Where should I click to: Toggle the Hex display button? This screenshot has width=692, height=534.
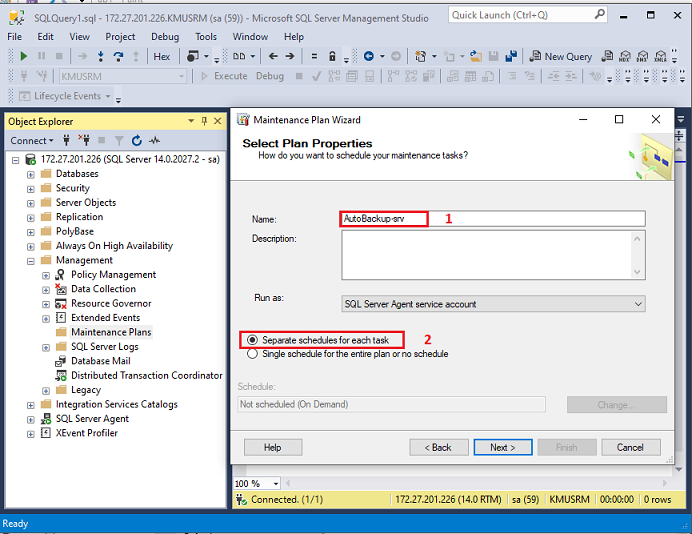(161, 56)
